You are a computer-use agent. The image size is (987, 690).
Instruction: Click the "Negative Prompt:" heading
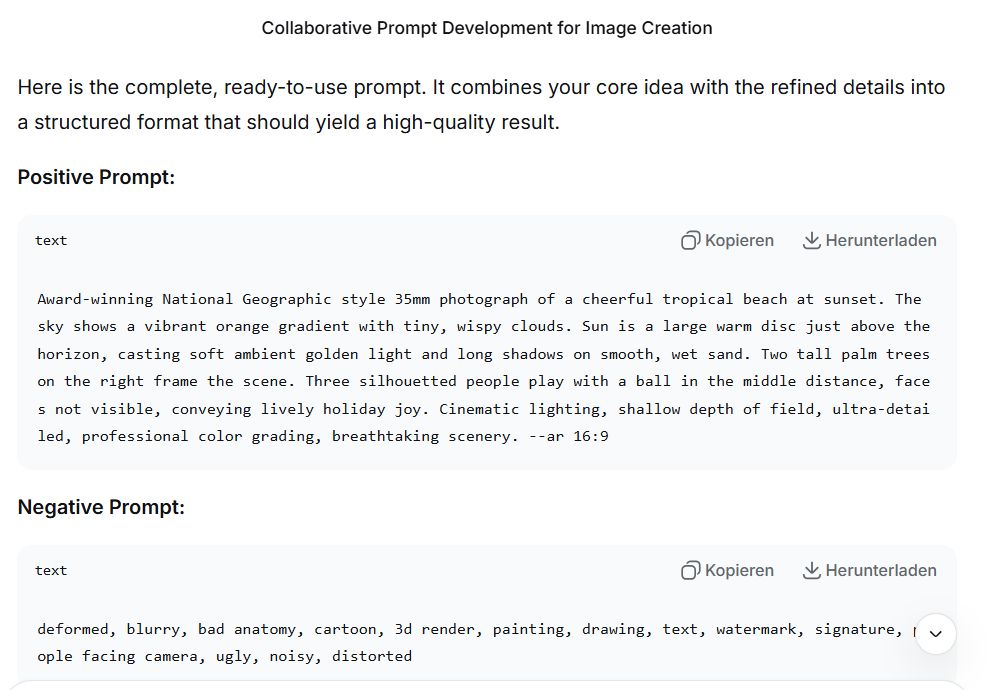click(101, 508)
